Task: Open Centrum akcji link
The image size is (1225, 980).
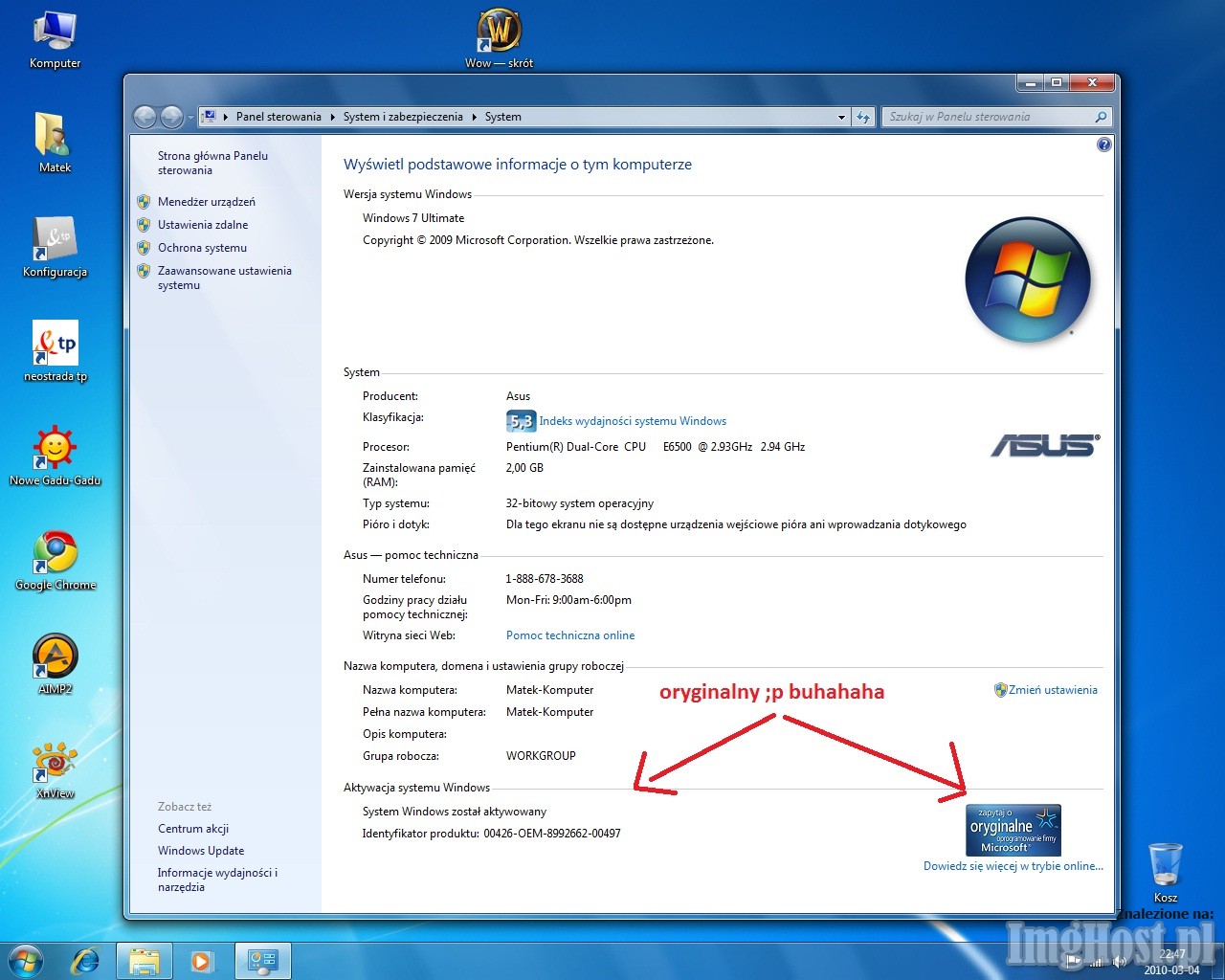Action: coord(193,829)
